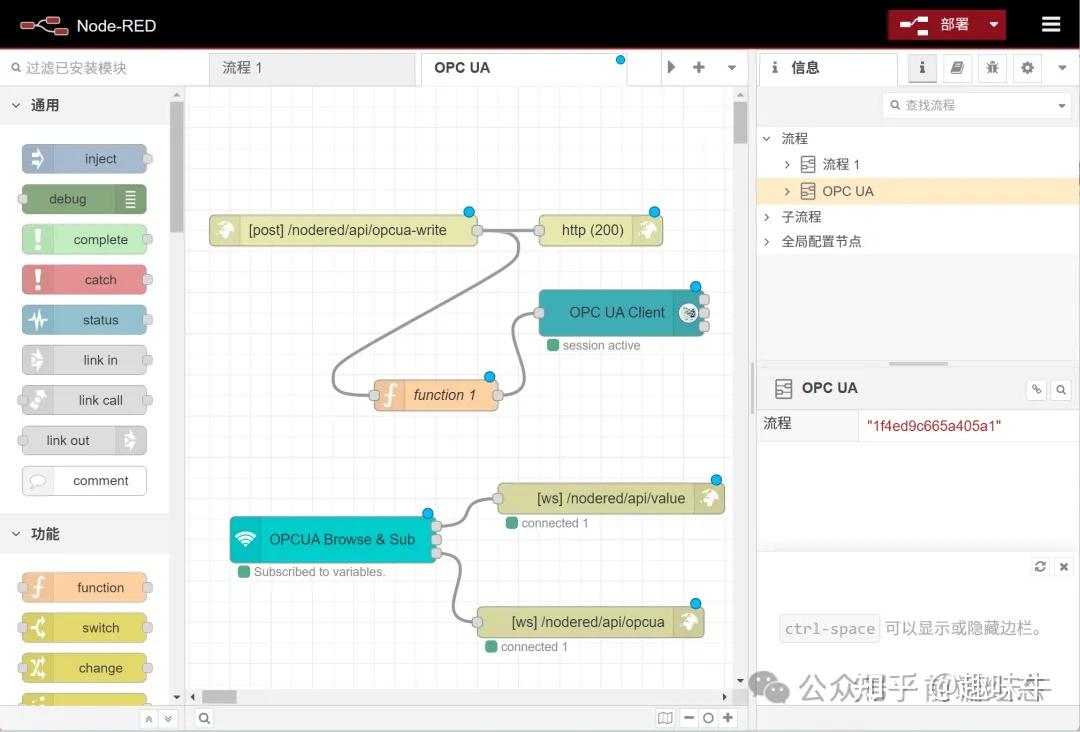Screen dimensions: 1080x732
Task: Open the sidebar tabs dropdown
Action: pos(1062,68)
